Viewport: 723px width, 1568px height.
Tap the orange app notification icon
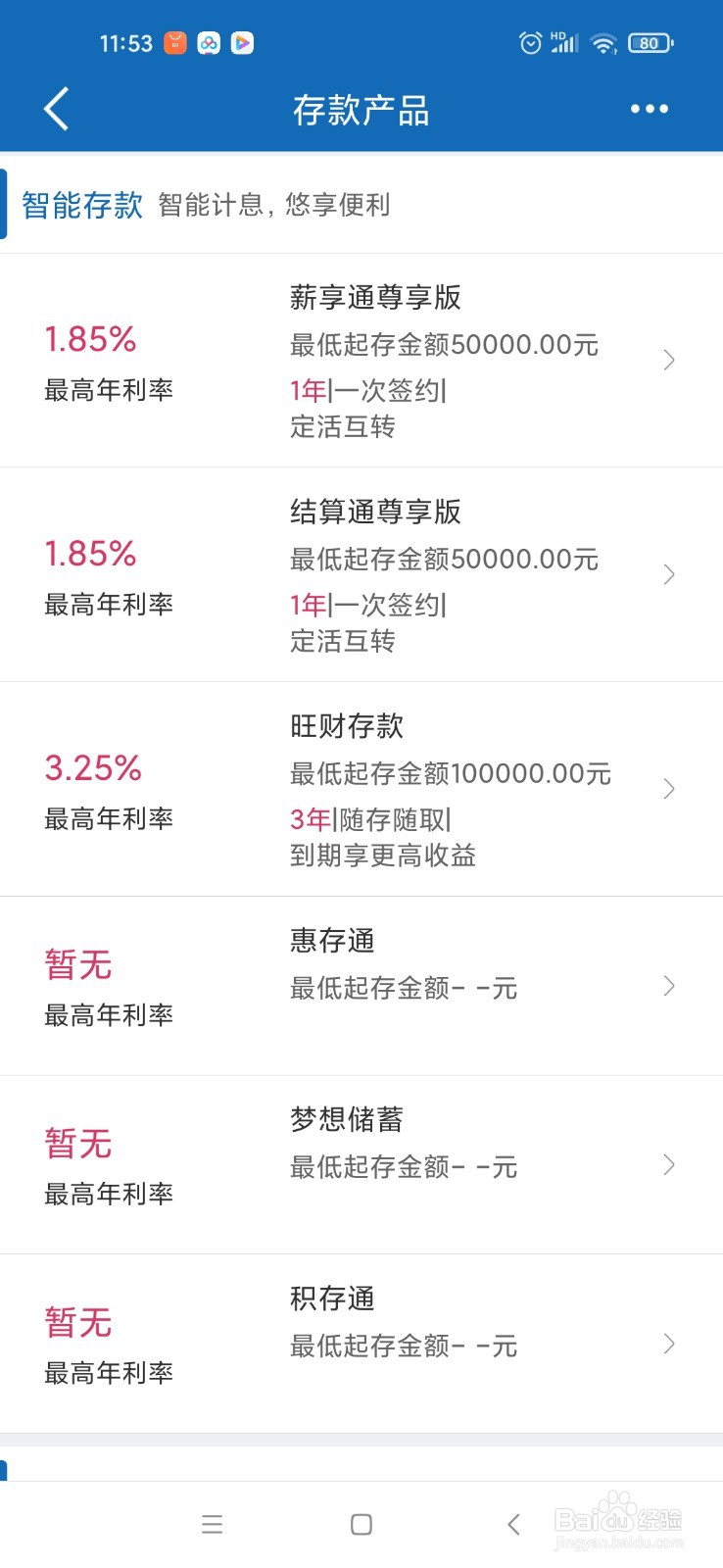point(174,43)
